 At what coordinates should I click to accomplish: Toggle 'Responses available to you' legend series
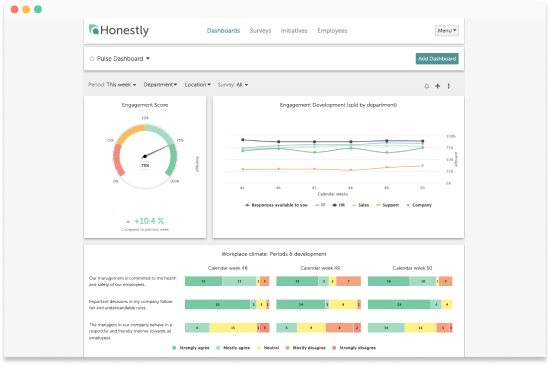(x=276, y=205)
